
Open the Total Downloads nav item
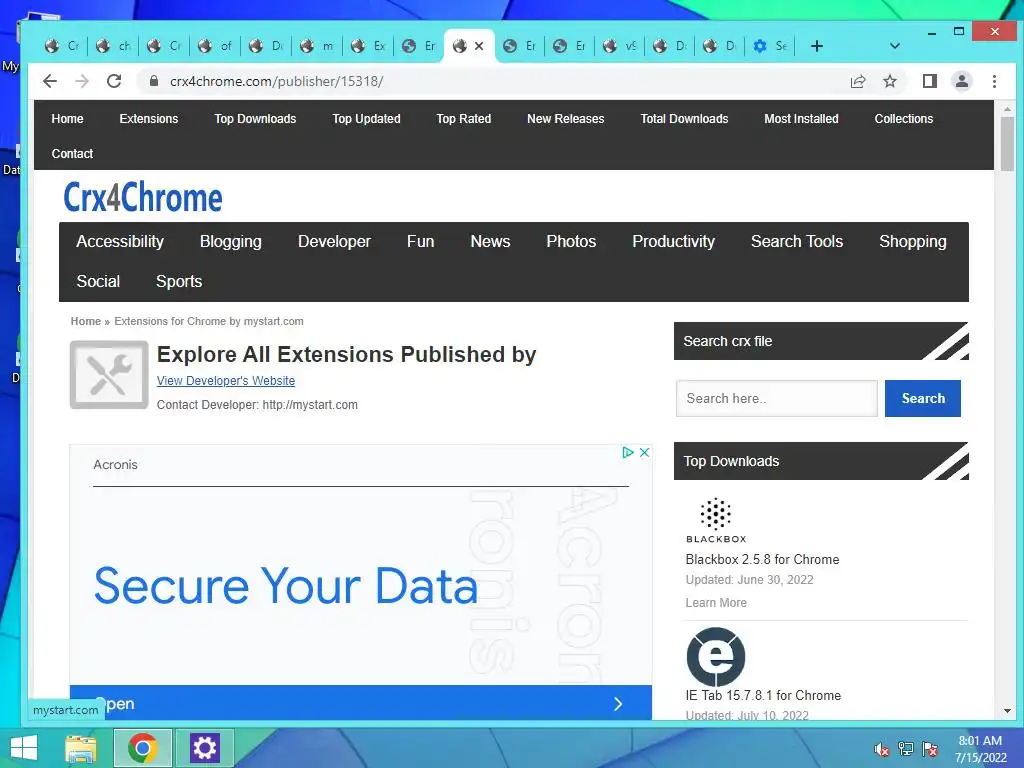point(684,119)
